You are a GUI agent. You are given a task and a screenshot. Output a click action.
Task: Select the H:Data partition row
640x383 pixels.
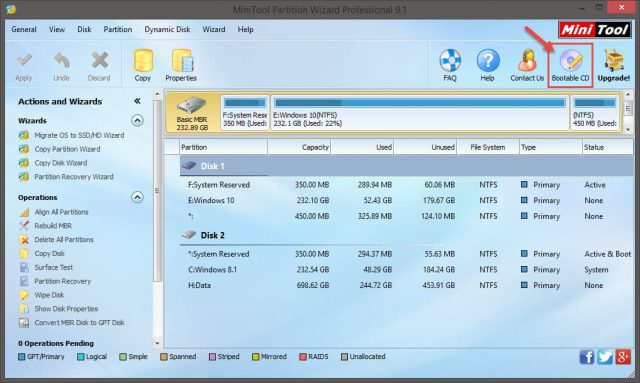pos(407,285)
